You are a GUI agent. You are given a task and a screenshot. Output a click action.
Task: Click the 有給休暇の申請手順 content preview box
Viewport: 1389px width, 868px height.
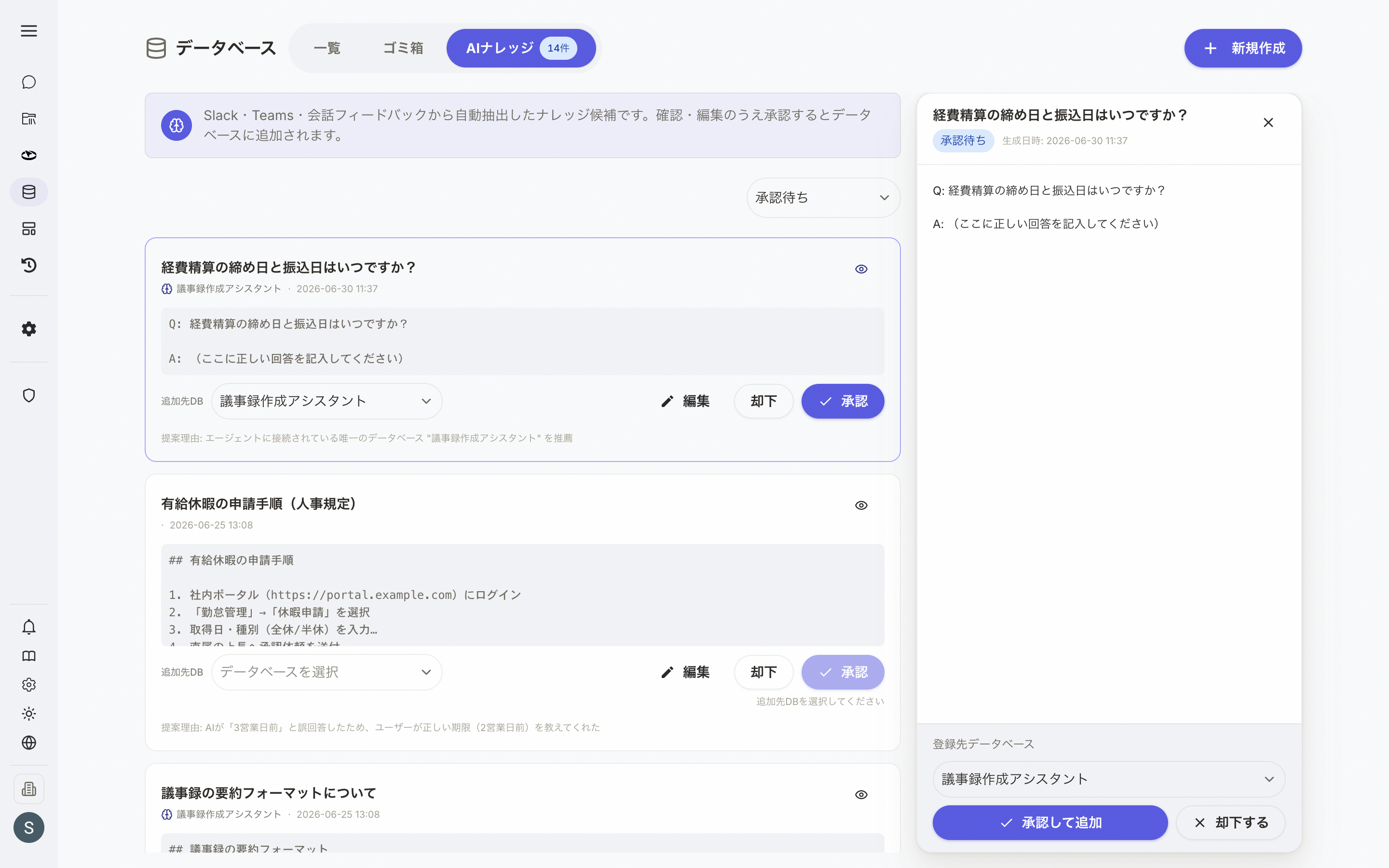pyautogui.click(x=522, y=595)
